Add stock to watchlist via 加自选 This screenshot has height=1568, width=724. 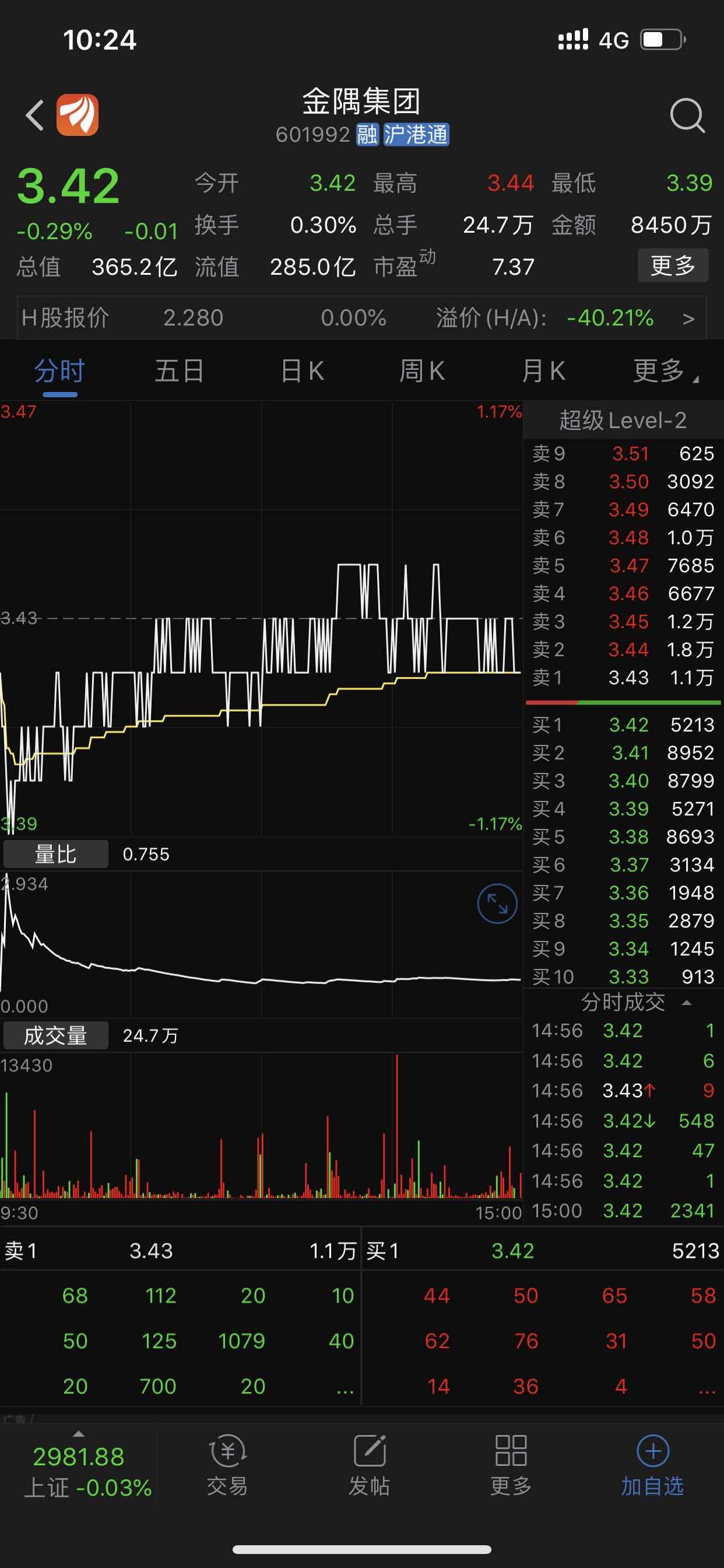[652, 1466]
